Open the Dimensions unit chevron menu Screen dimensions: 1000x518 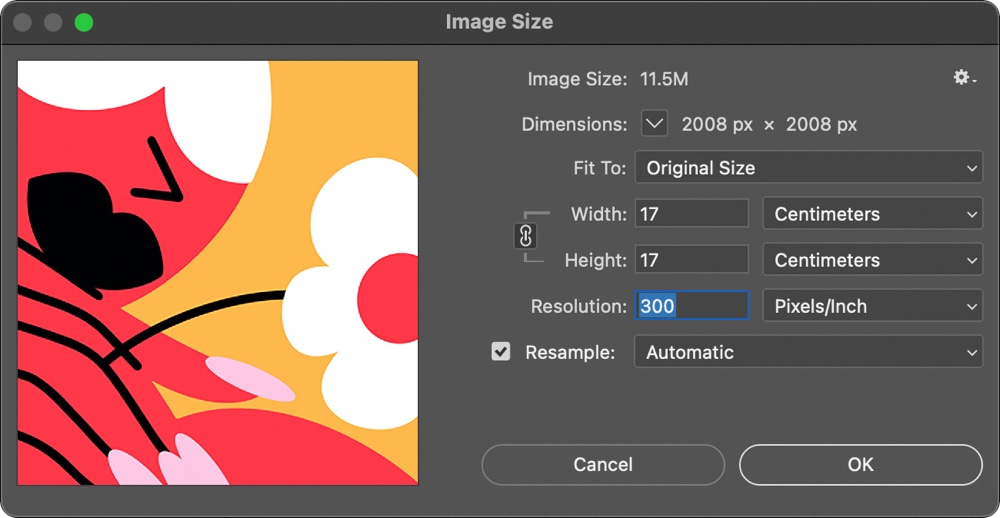[x=654, y=124]
